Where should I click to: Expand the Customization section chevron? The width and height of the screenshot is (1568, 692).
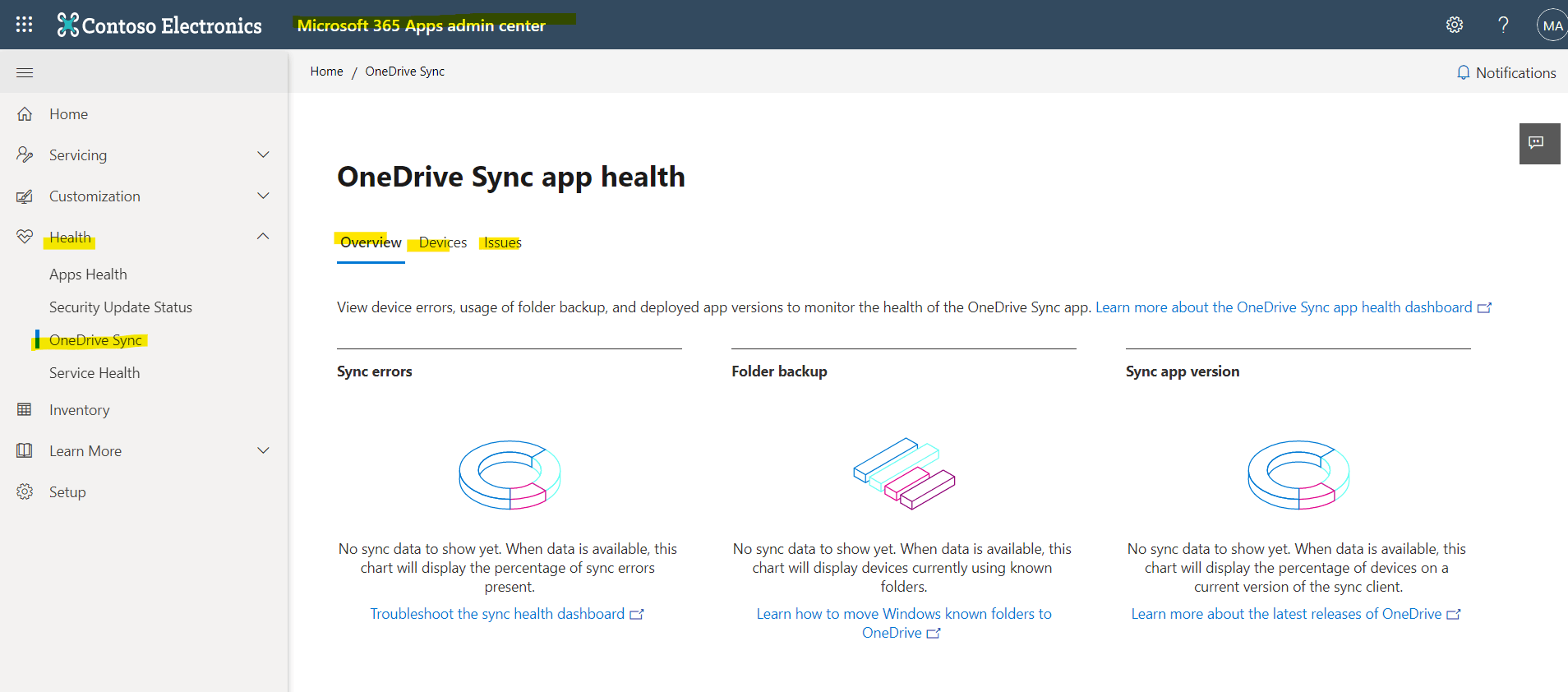tap(263, 196)
